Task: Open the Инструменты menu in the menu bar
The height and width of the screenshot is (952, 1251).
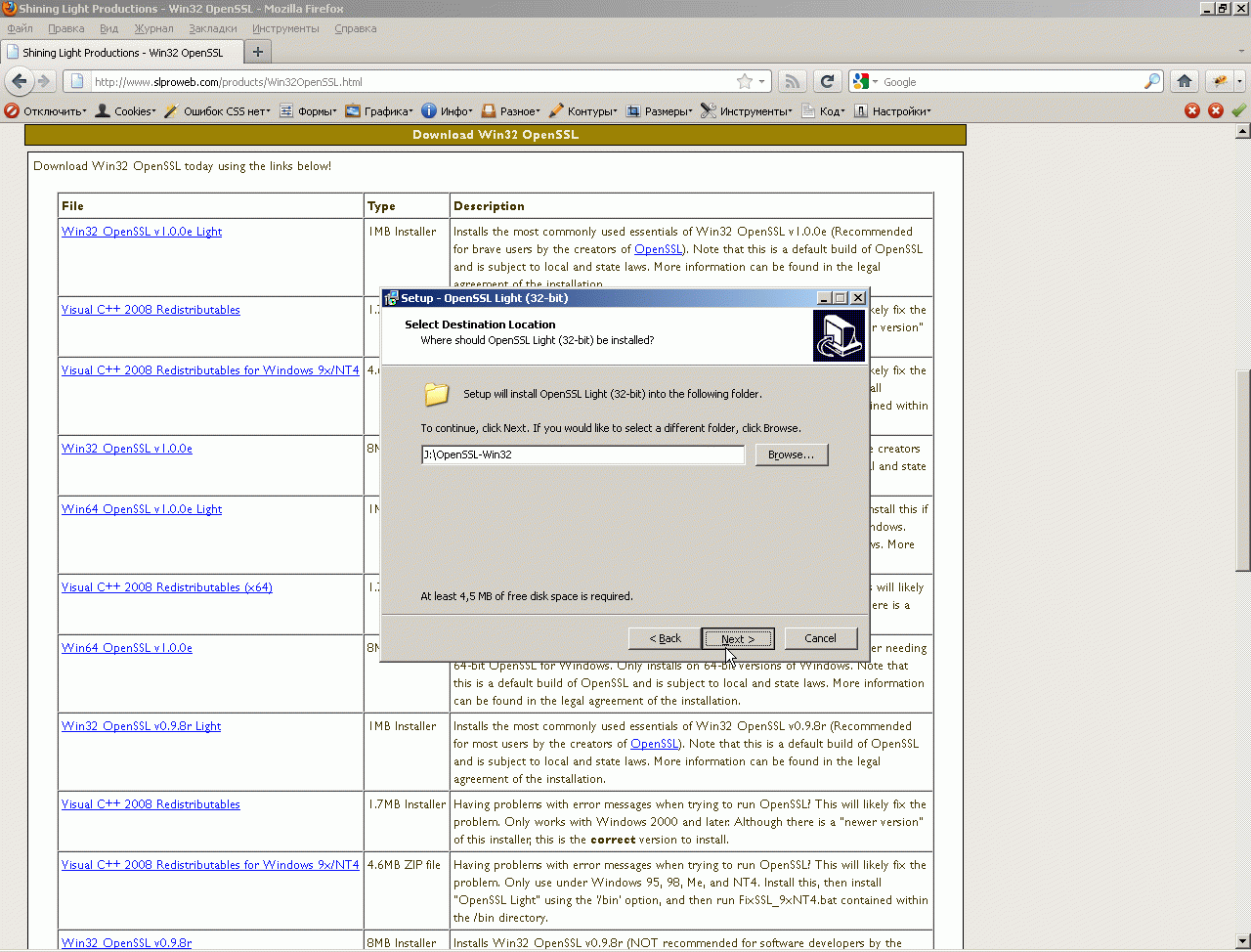Action: [x=285, y=28]
